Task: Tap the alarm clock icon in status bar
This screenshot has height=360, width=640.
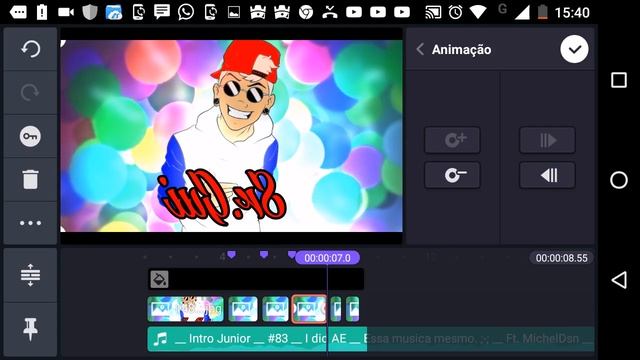Action: [455, 12]
